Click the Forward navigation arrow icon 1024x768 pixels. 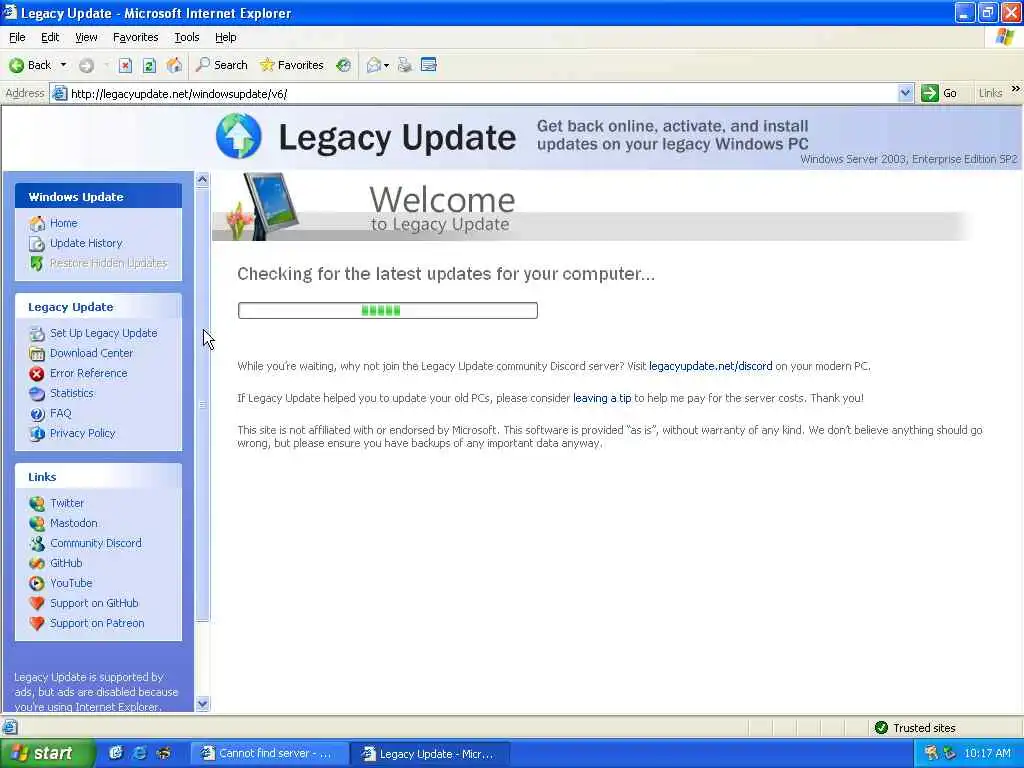tap(86, 65)
